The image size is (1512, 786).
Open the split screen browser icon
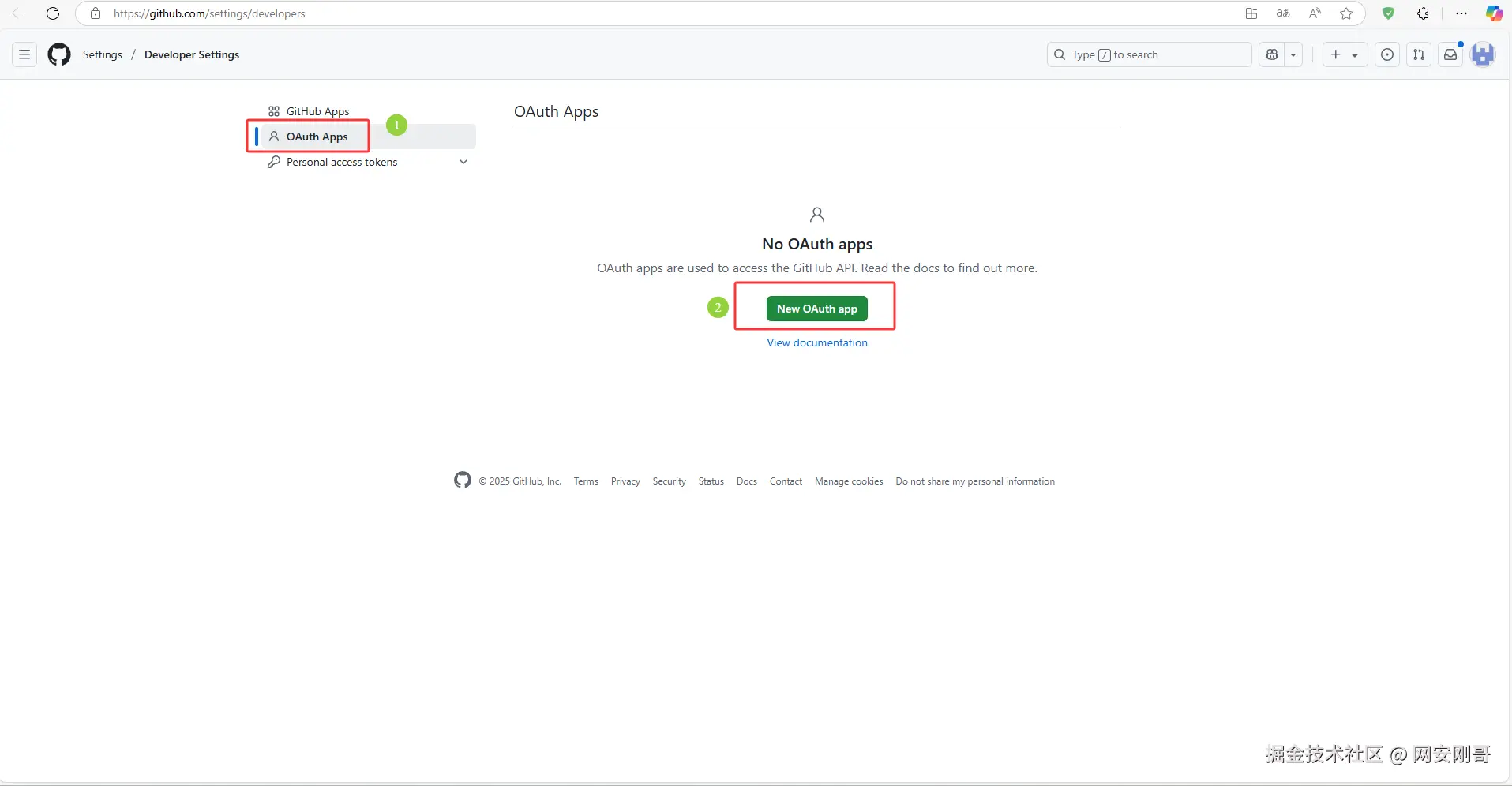tap(1251, 13)
